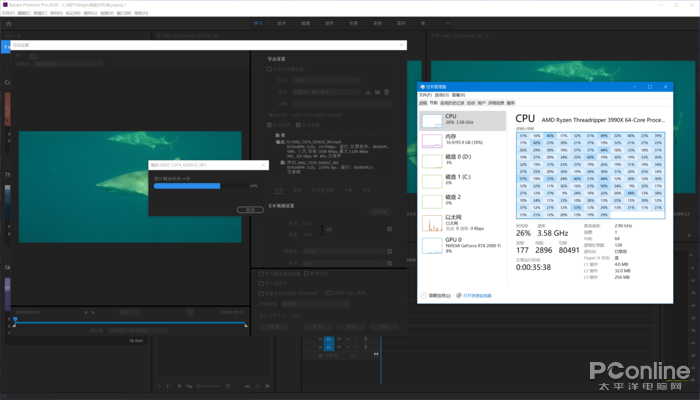
Task: Click the set in-point icon under the export preview
Action: pyautogui.click(x=86, y=312)
